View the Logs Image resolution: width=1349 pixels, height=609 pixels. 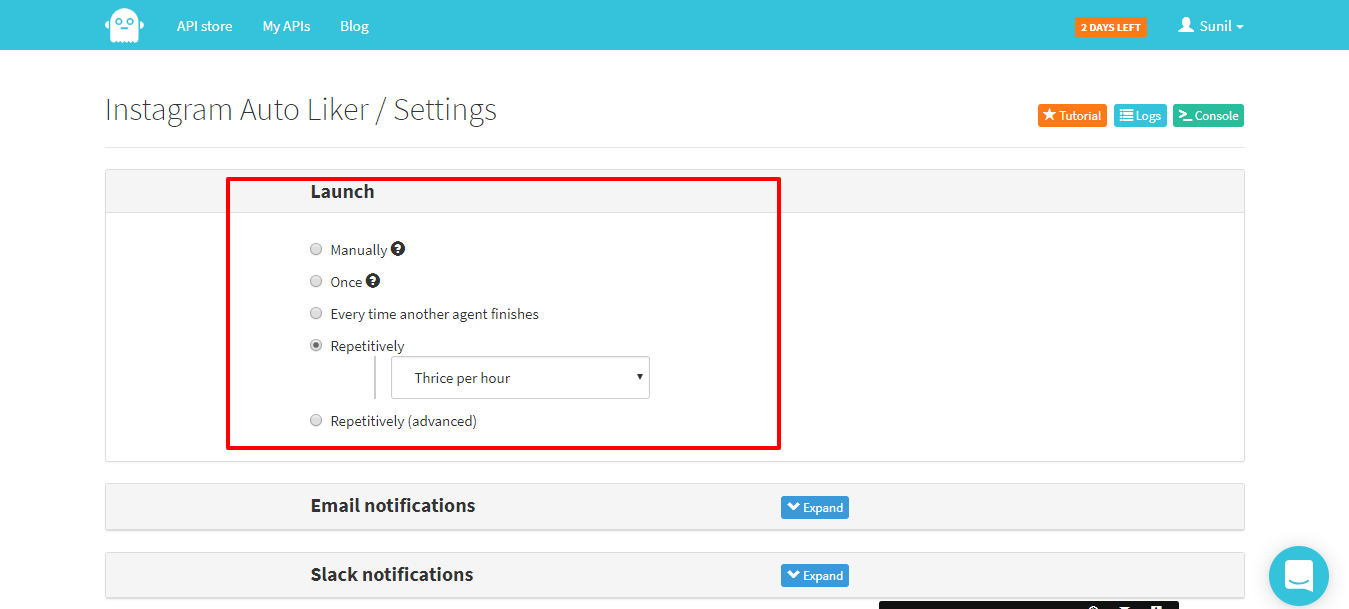point(1140,115)
